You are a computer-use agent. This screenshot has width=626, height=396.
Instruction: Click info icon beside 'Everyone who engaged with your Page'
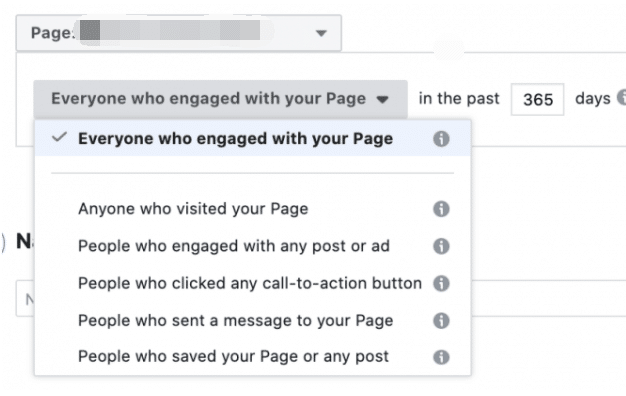pos(441,139)
